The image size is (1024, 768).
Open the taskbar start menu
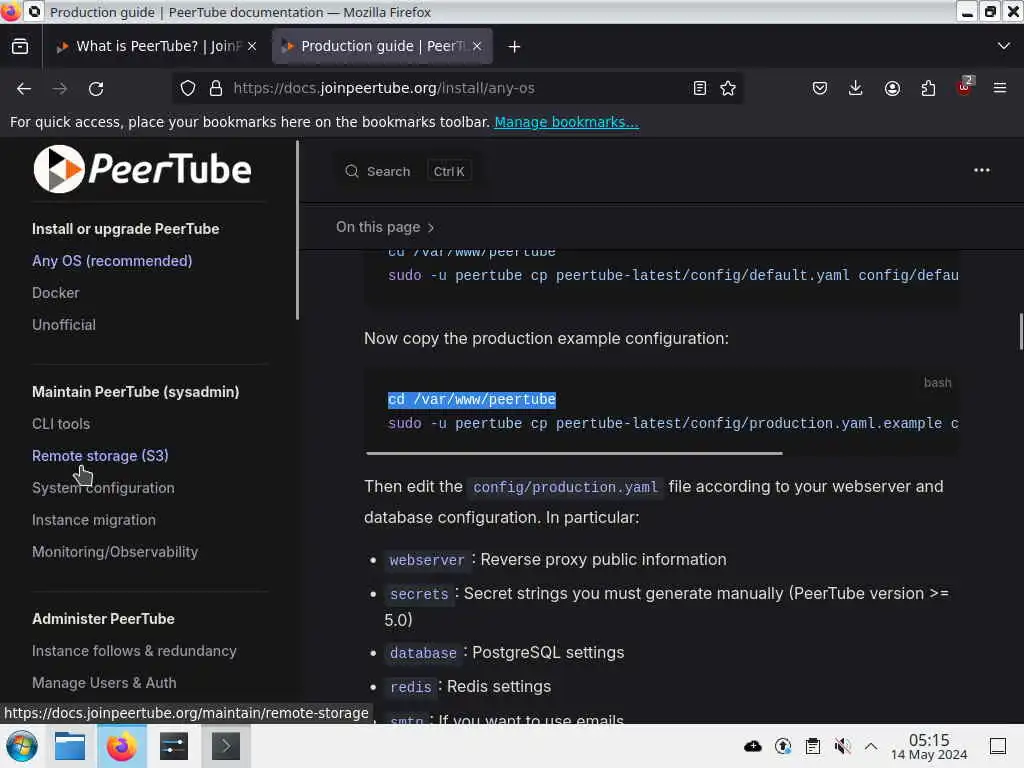point(22,746)
